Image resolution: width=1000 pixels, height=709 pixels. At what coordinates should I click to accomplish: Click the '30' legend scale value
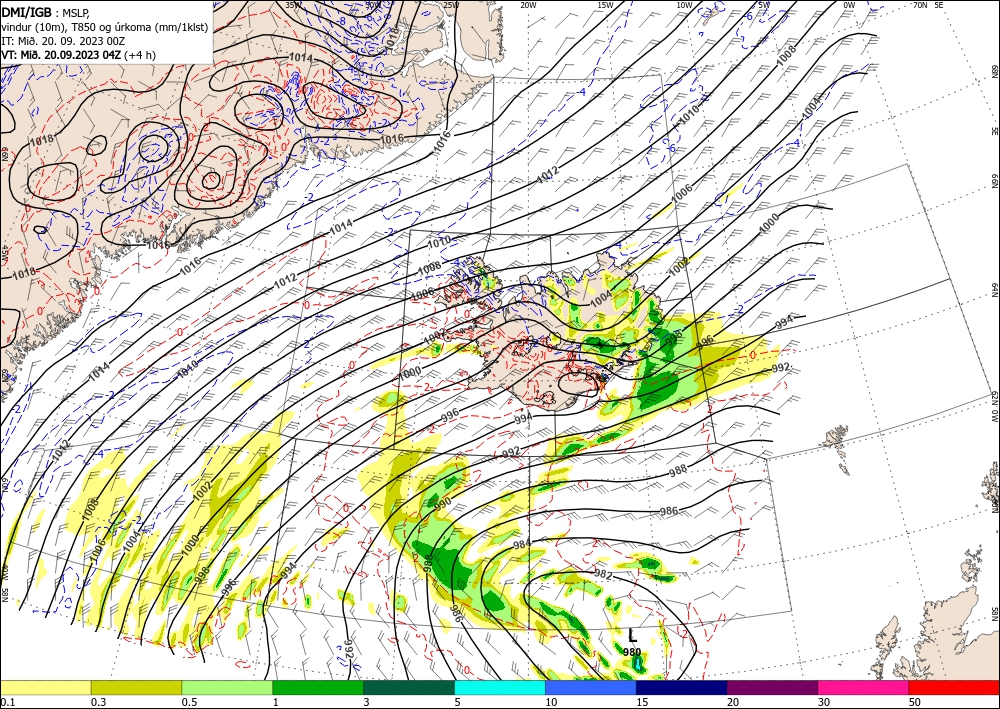pyautogui.click(x=824, y=702)
